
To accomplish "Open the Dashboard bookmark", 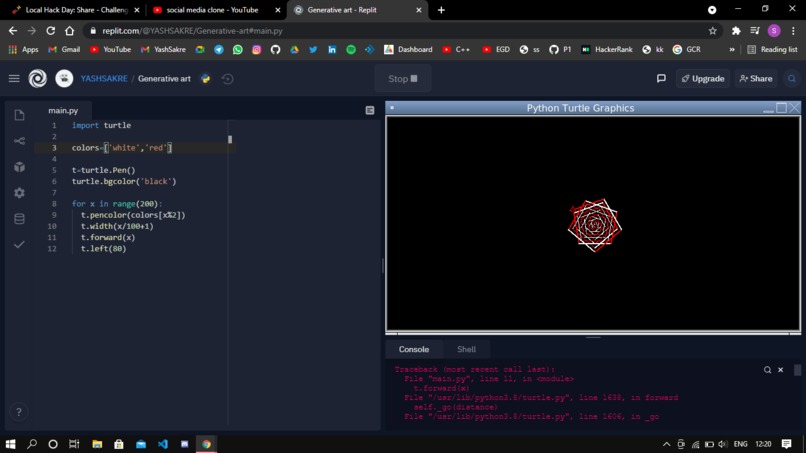I will click(x=408, y=49).
